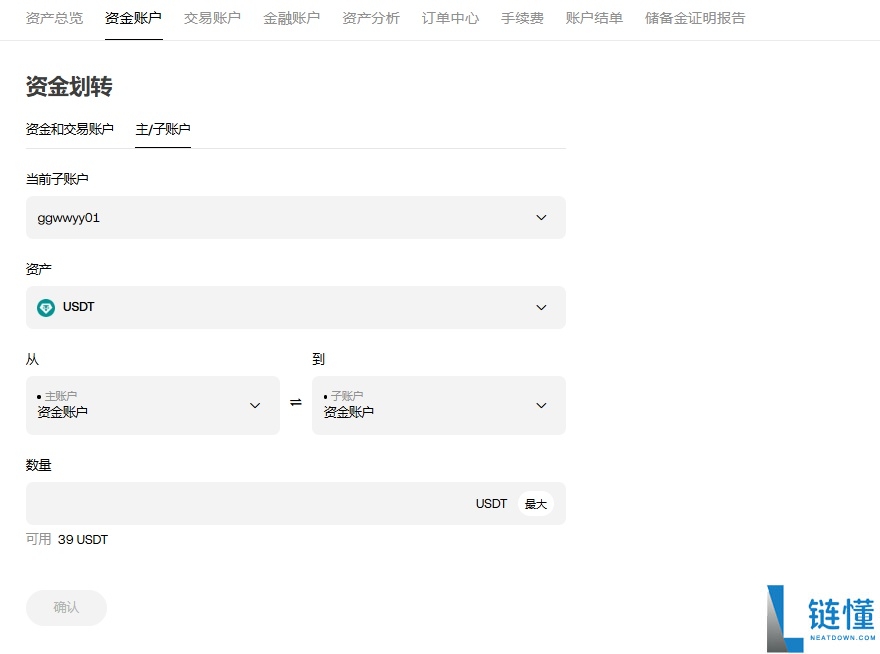The image size is (880, 654).
Task: Open the 储备金证明报告 tab
Action: click(x=695, y=19)
